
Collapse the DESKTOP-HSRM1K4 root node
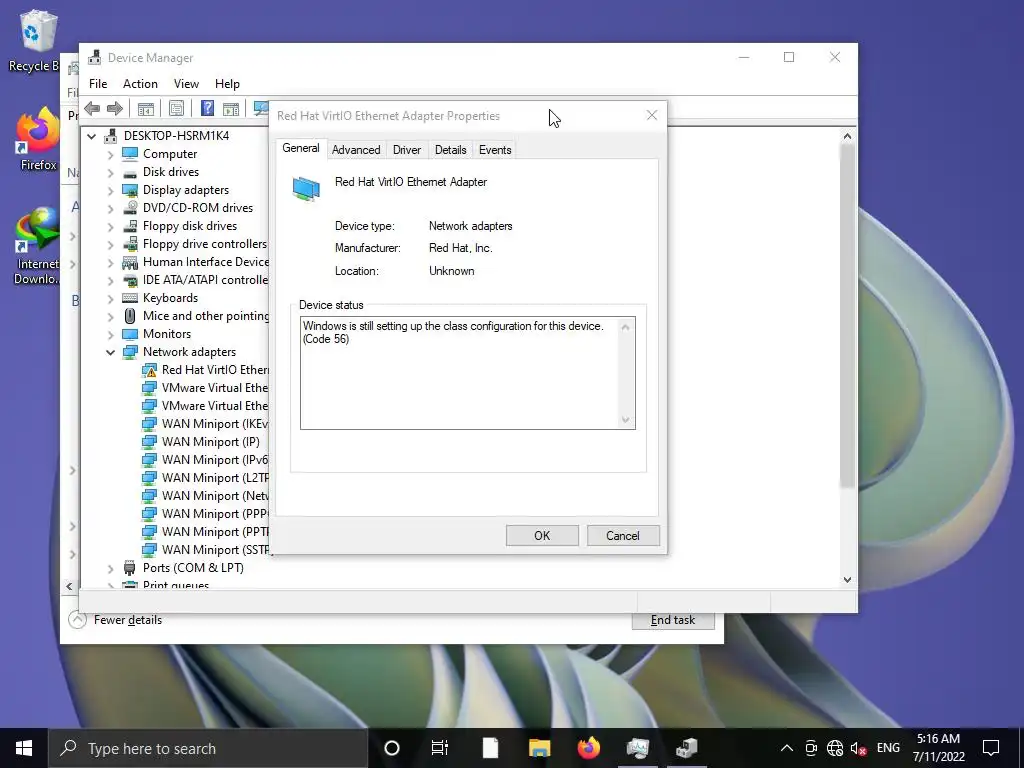point(91,136)
